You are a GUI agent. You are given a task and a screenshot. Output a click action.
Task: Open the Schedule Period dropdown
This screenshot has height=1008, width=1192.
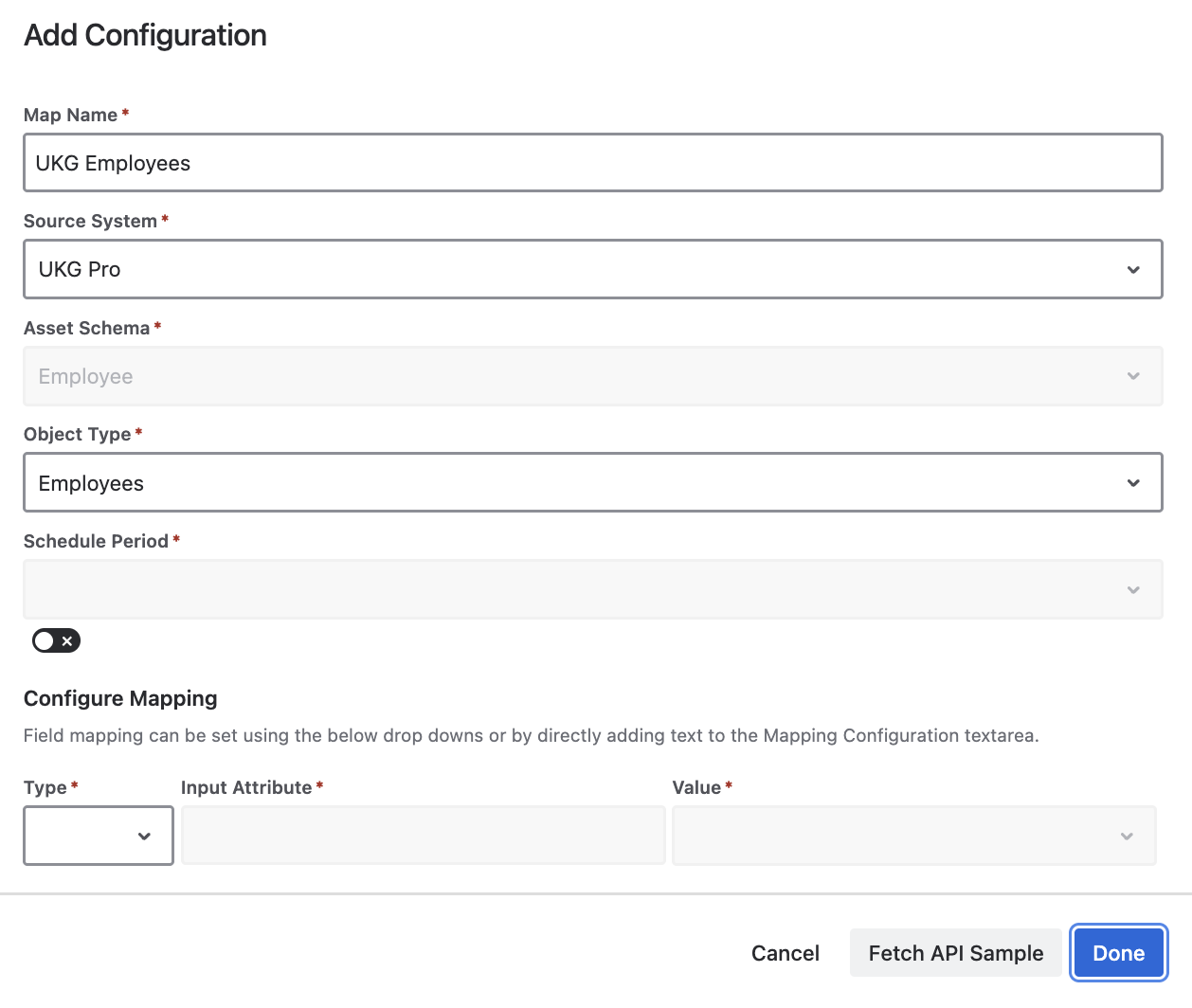pos(593,589)
